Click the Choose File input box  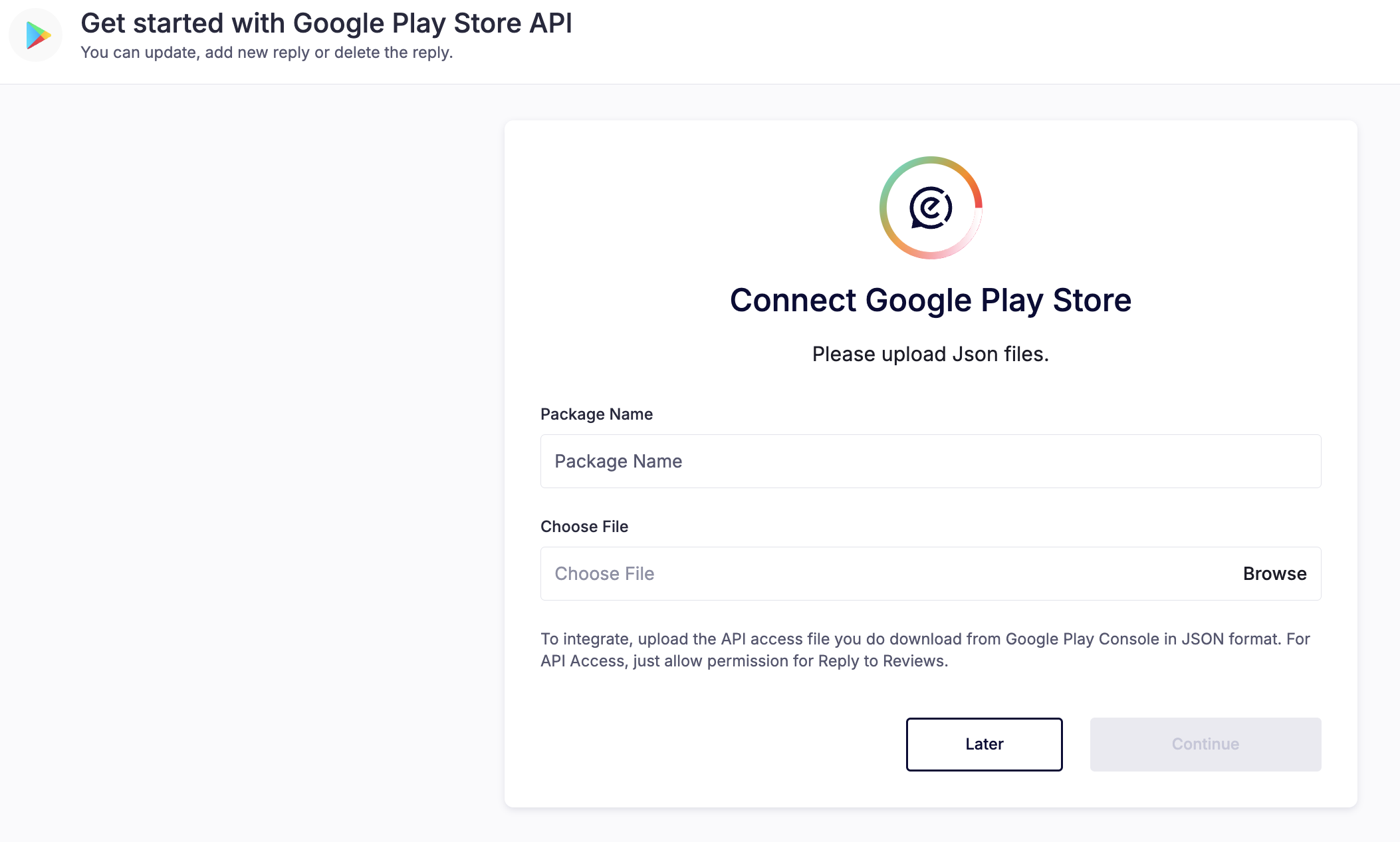(x=884, y=573)
